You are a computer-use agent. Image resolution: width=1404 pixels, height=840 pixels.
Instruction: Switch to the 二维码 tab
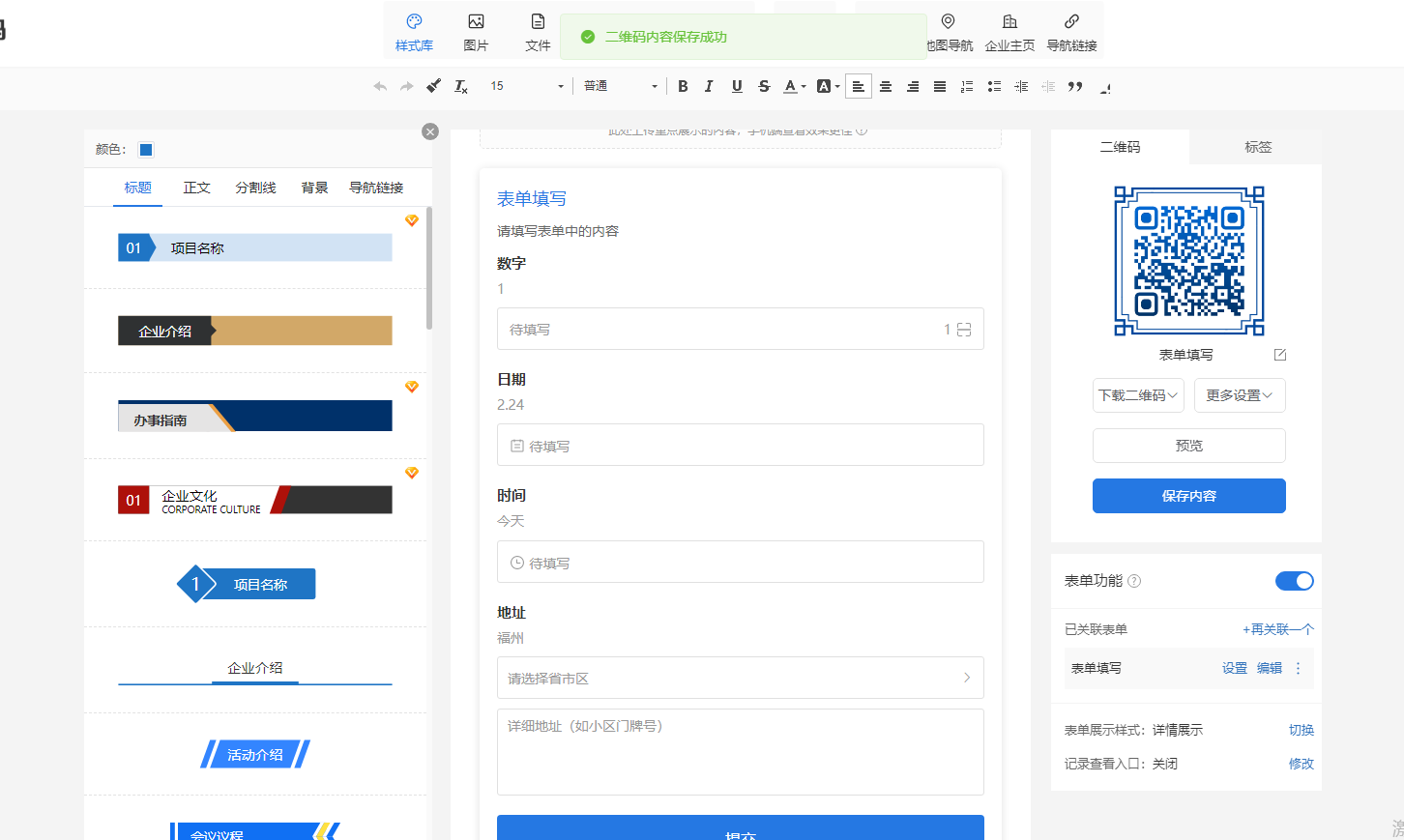(1120, 147)
